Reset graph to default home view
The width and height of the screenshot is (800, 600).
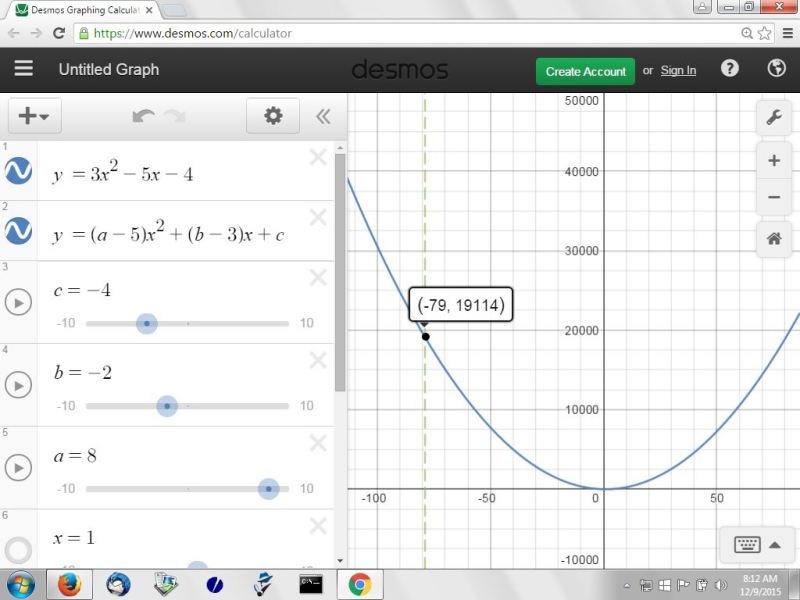click(x=774, y=238)
